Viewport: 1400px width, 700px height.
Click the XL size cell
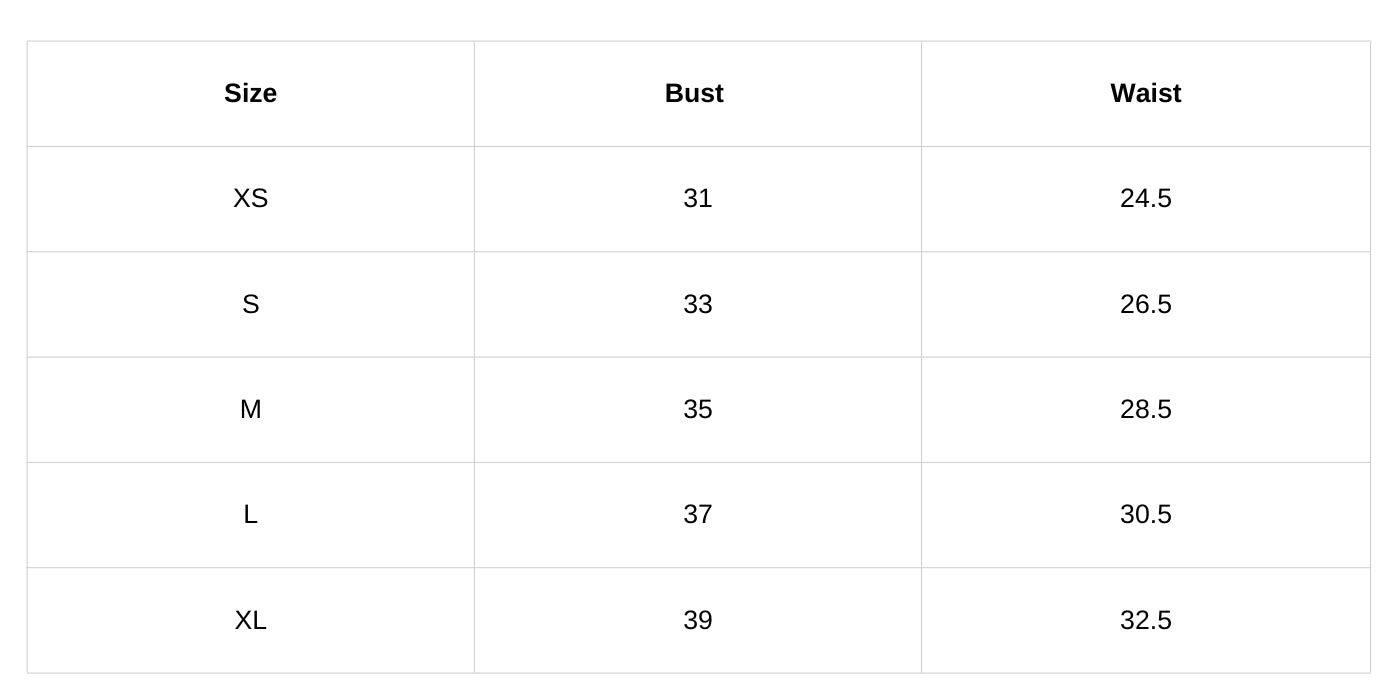pos(250,620)
